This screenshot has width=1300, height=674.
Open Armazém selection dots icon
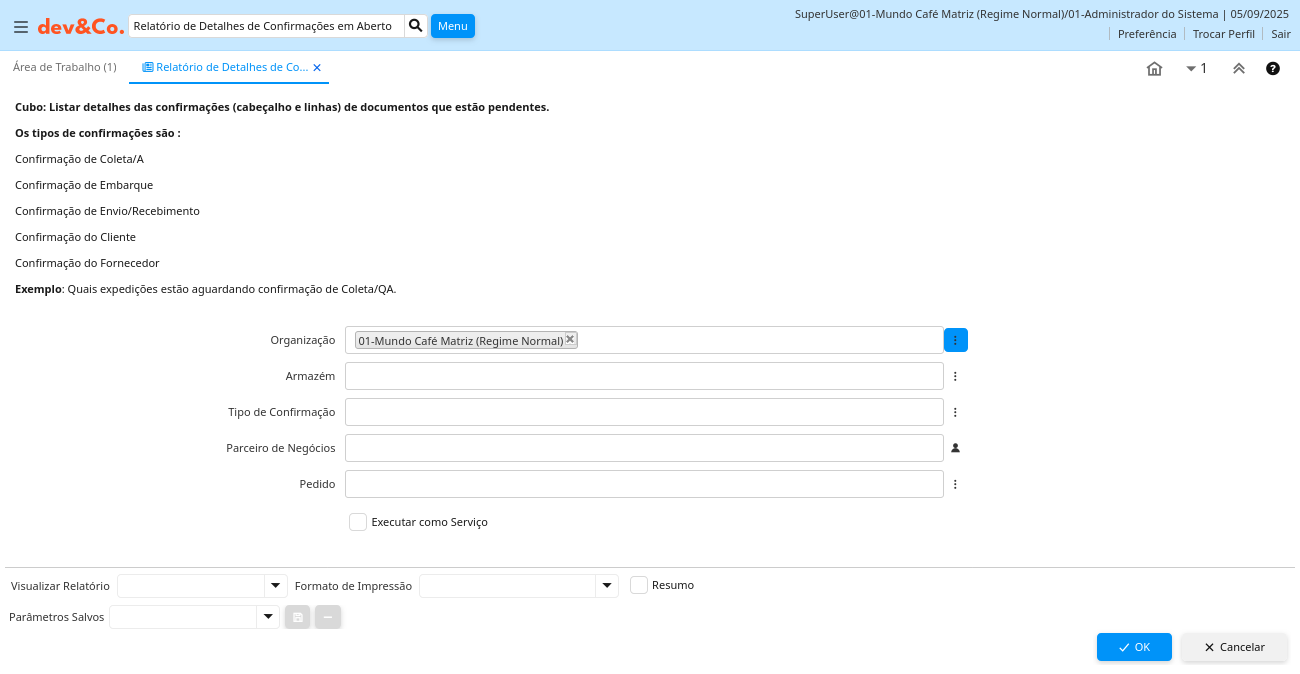pos(955,376)
